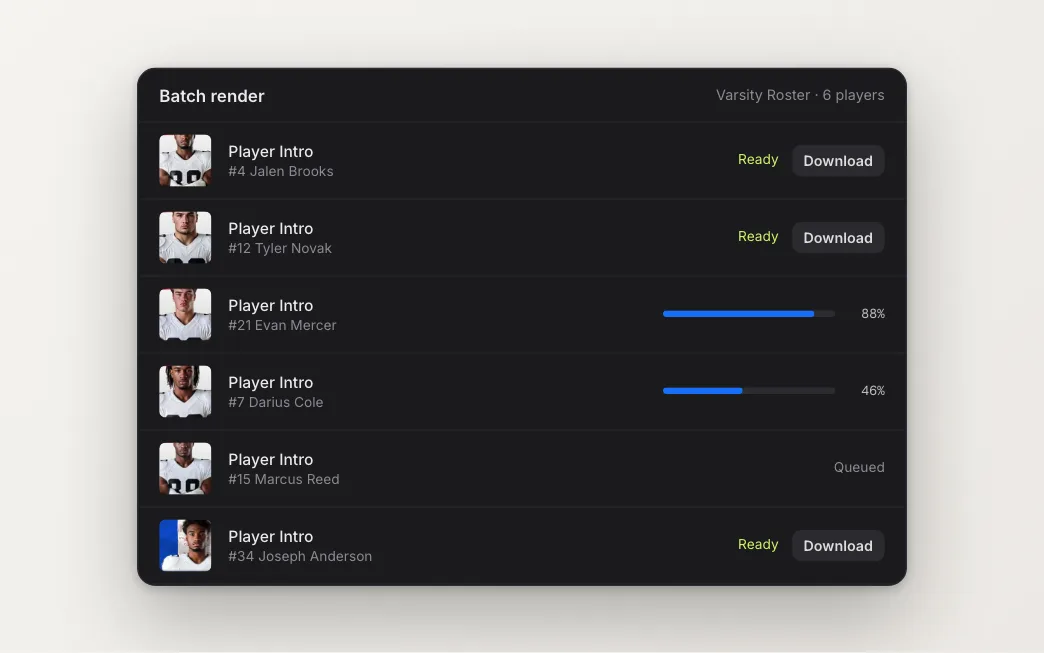The height and width of the screenshot is (653, 1044).
Task: Select the #21 Evan Mercer row title
Action: click(282, 326)
